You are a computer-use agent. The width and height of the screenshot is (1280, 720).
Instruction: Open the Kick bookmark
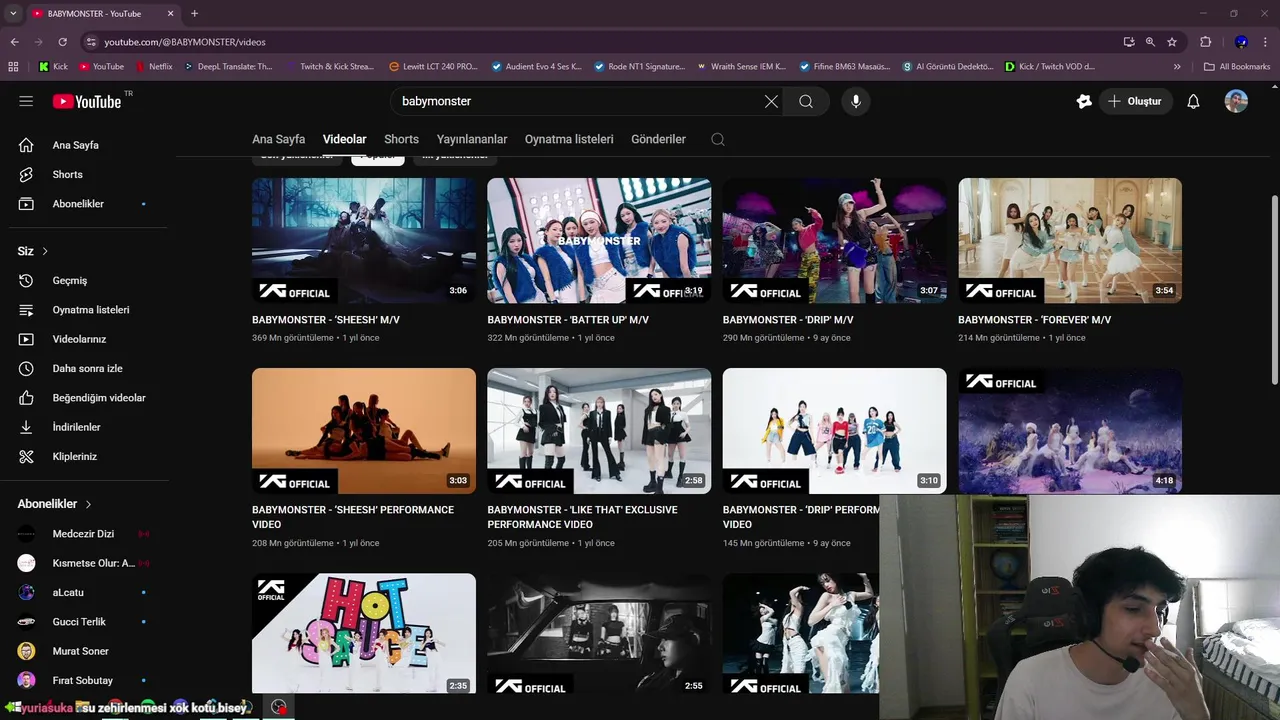click(53, 67)
